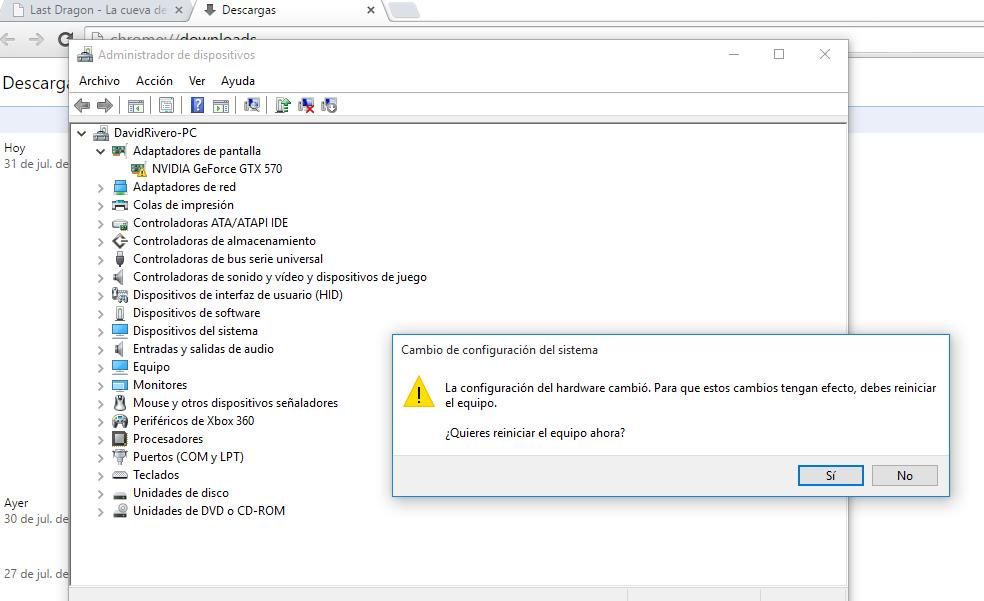Click the show/hide console tree icon
Image resolution: width=984 pixels, height=601 pixels.
pos(136,105)
